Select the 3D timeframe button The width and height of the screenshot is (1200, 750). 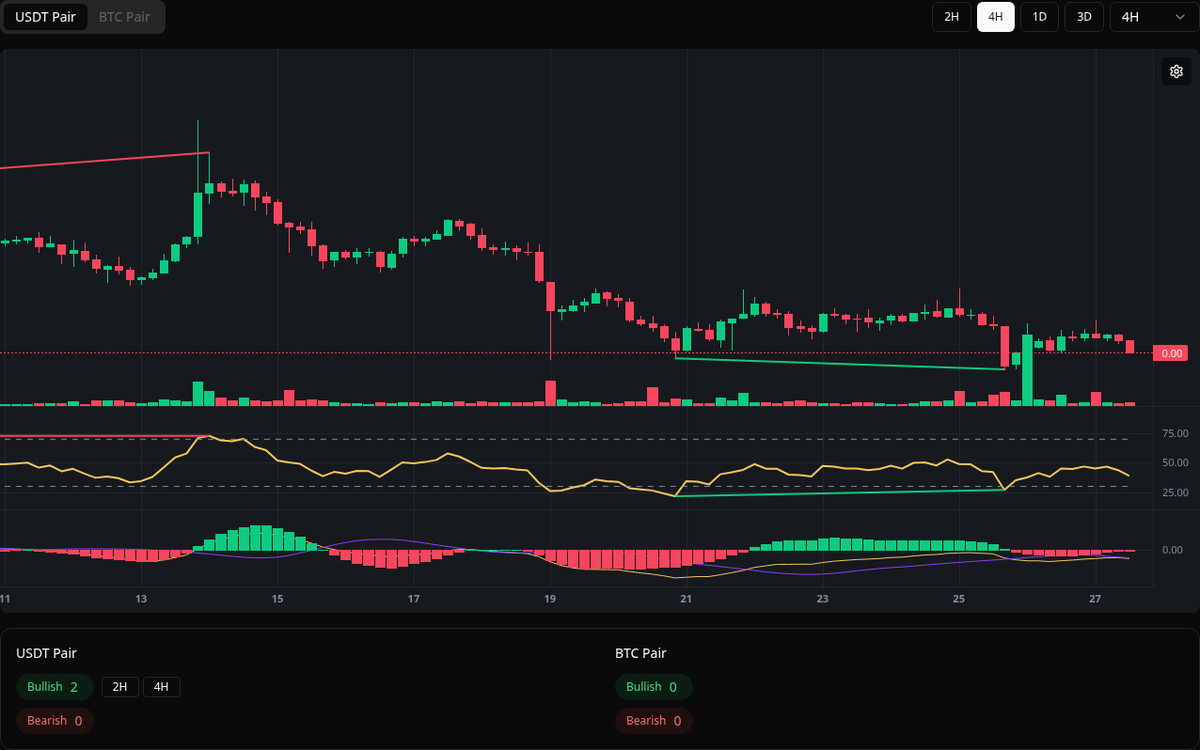[x=1083, y=16]
